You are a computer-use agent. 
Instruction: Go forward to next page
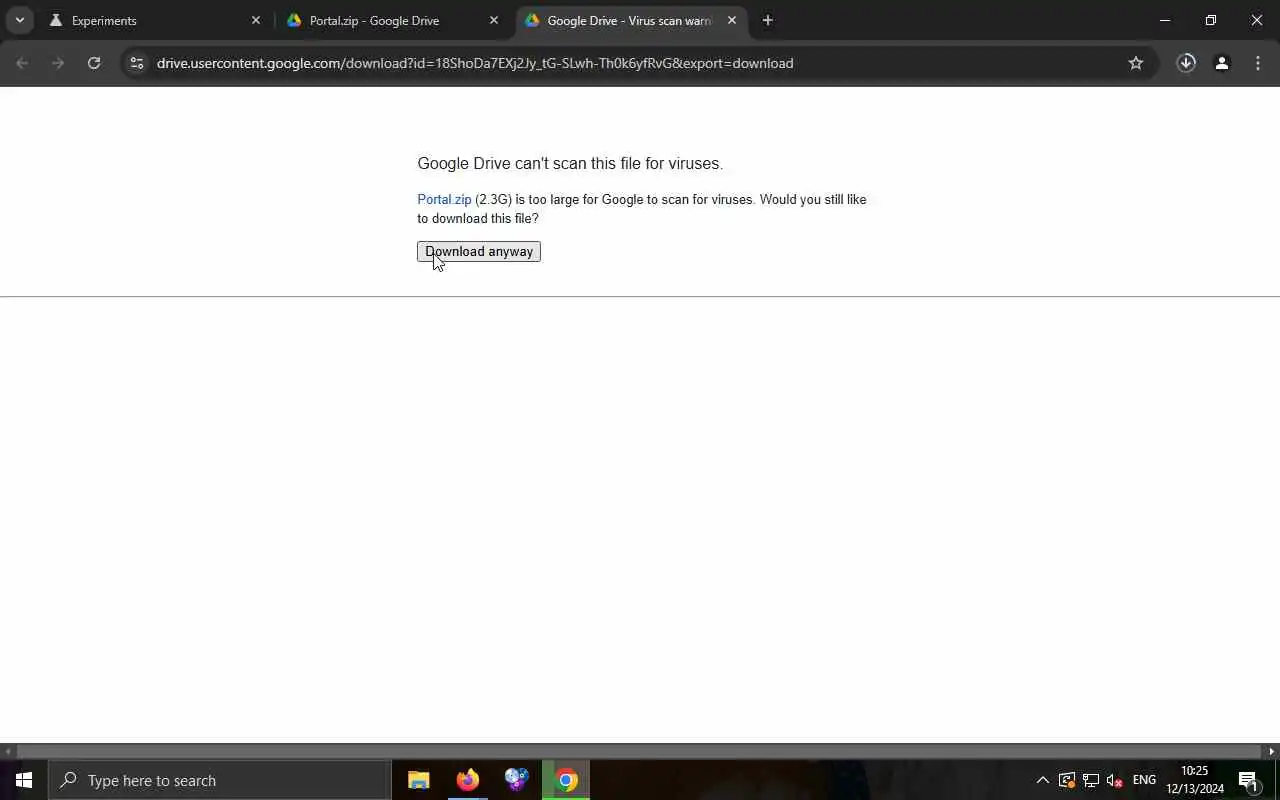click(x=58, y=63)
